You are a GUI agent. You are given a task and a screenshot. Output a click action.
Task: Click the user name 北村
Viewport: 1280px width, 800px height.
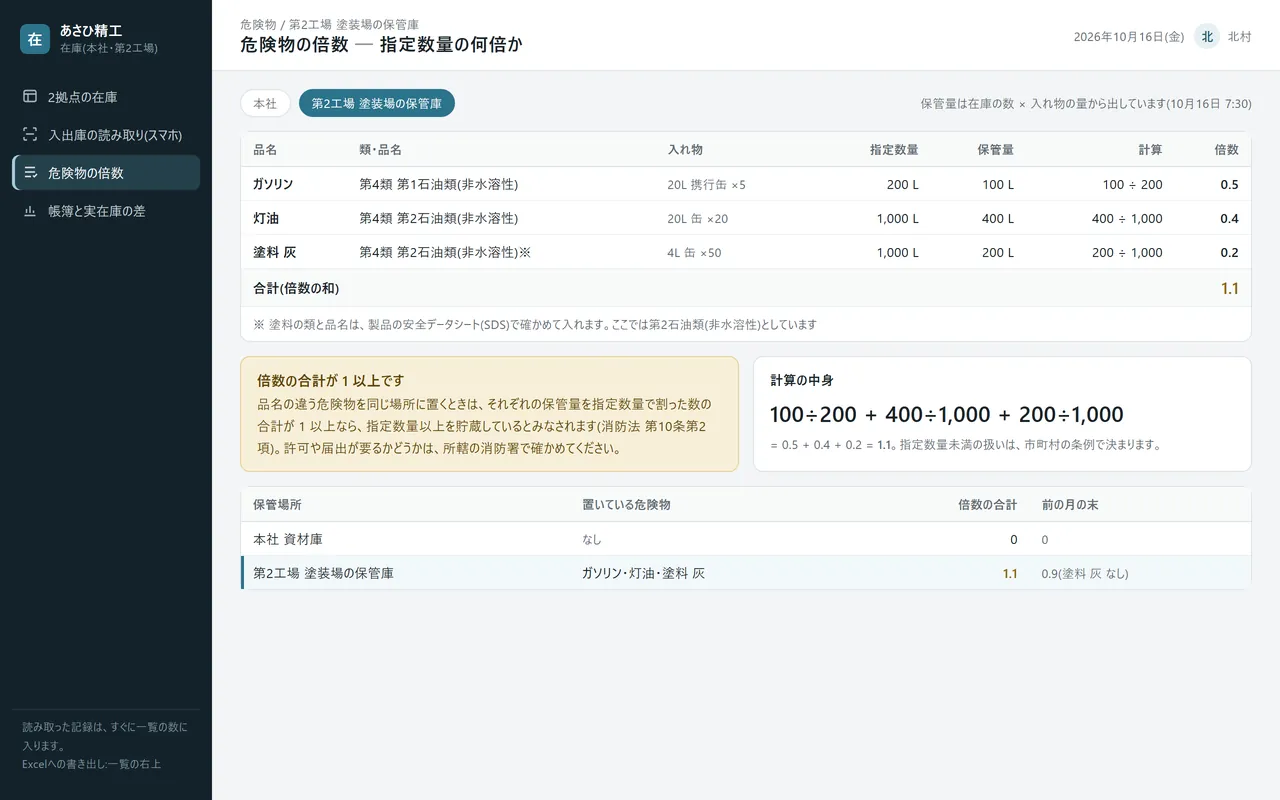[x=1240, y=37]
